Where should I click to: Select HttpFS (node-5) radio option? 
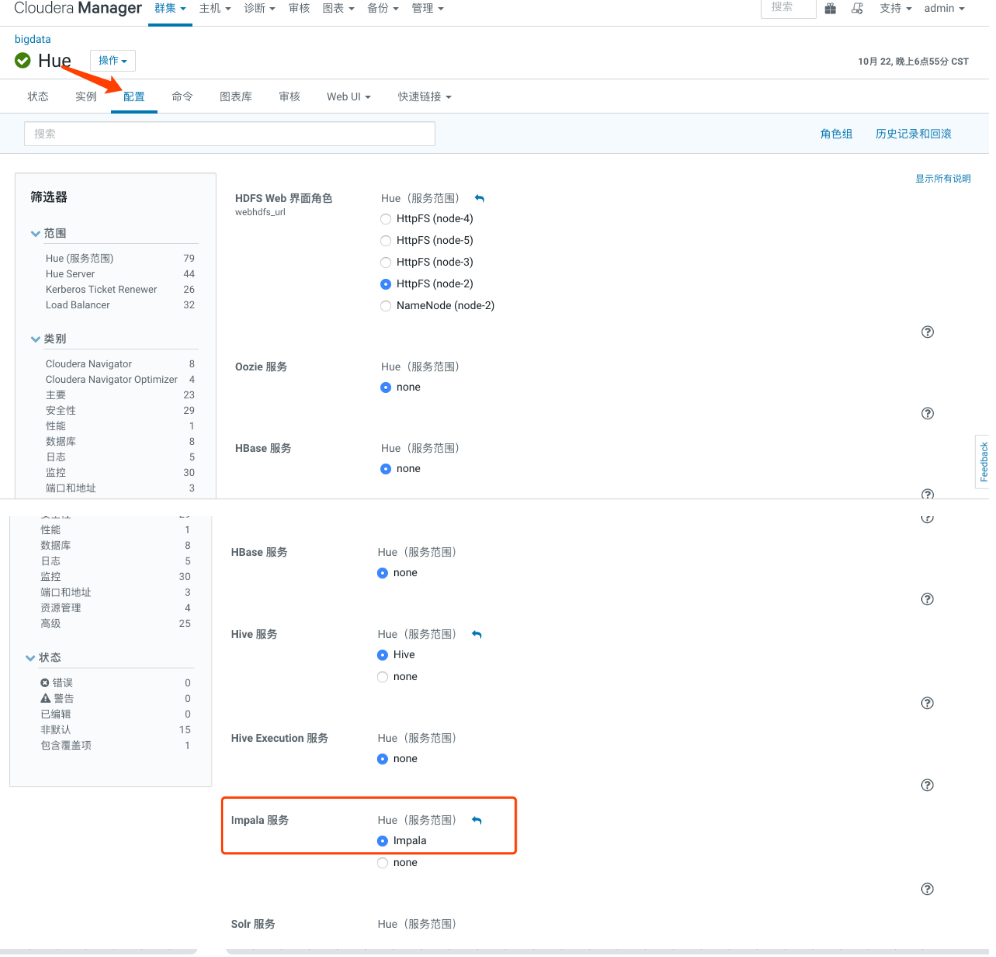pyautogui.click(x=388, y=242)
